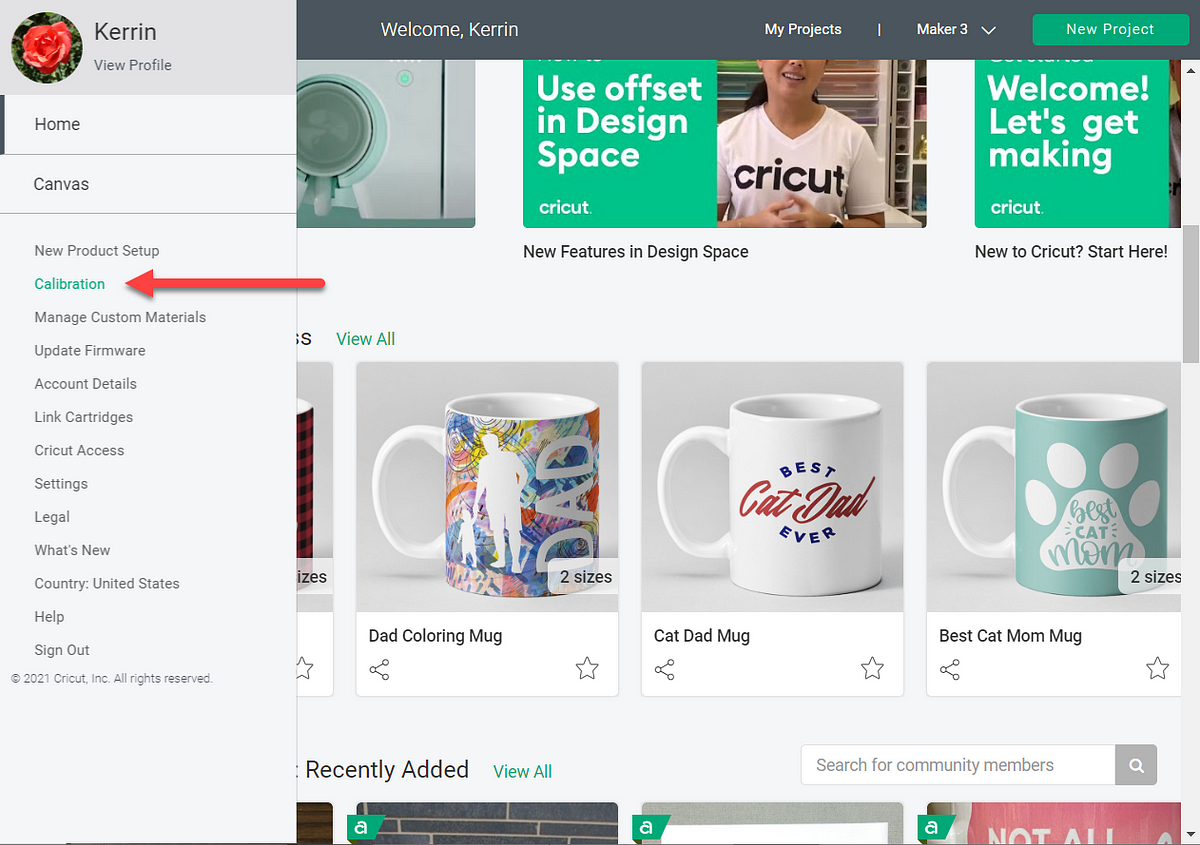
Task: Click the Dad Coloring Mug title
Action: click(x=436, y=636)
